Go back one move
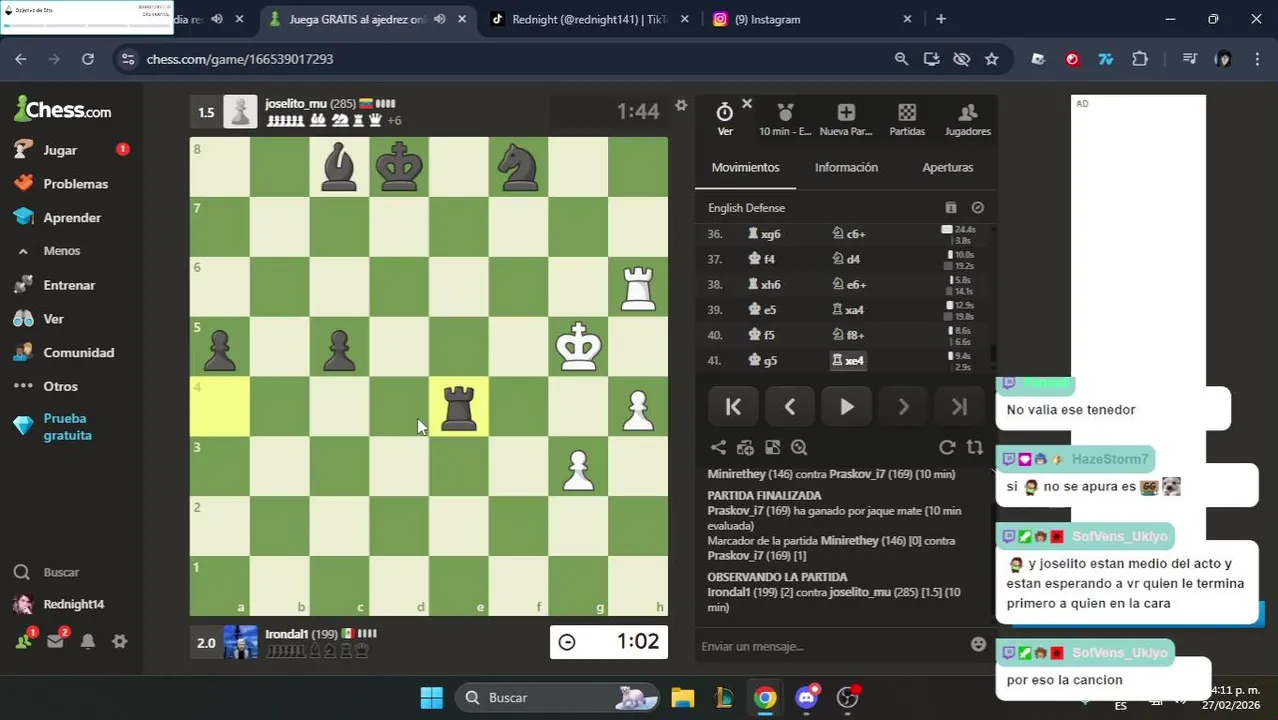Screen dimensions: 1278x720 [790, 407]
